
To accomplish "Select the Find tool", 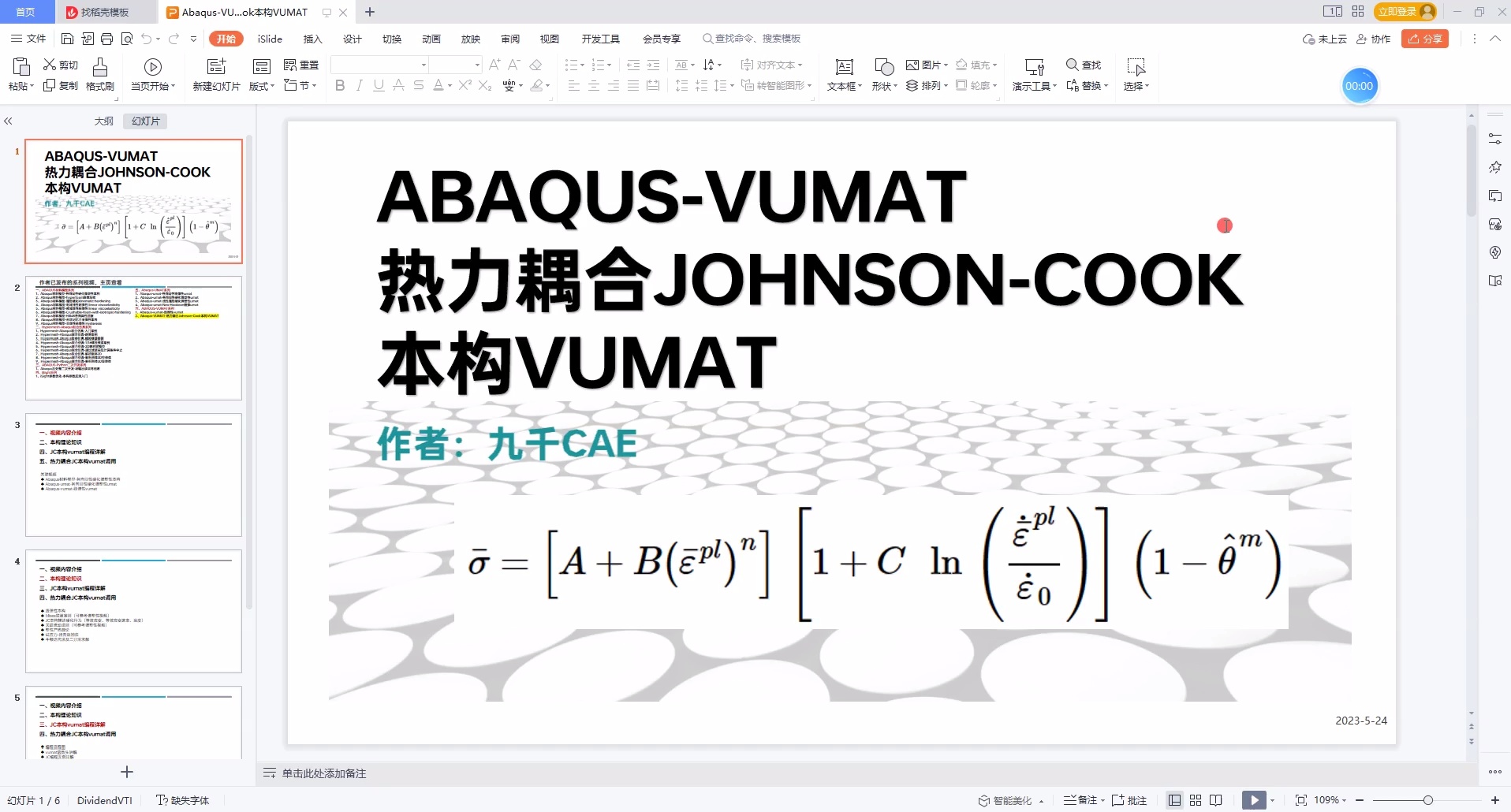I will (1084, 65).
